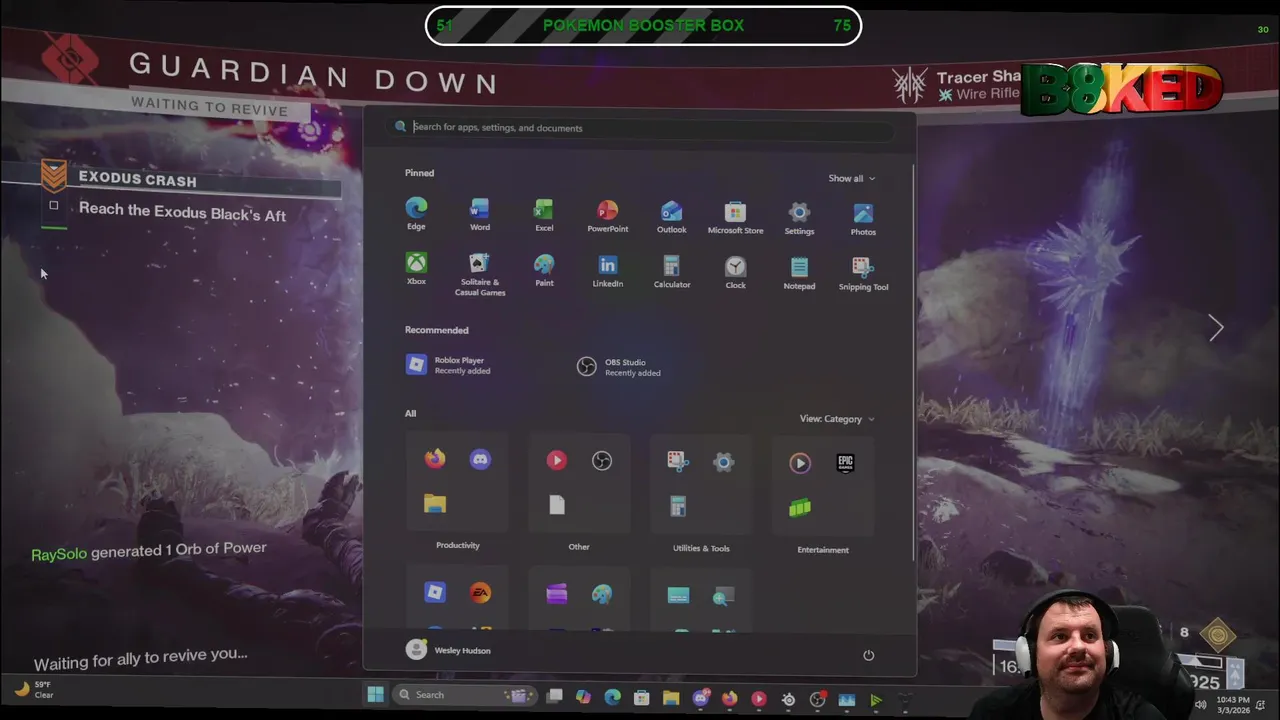Viewport: 1280px width, 720px height.
Task: Open Calculator in Utilities & Tools folder
Action: pos(678,507)
